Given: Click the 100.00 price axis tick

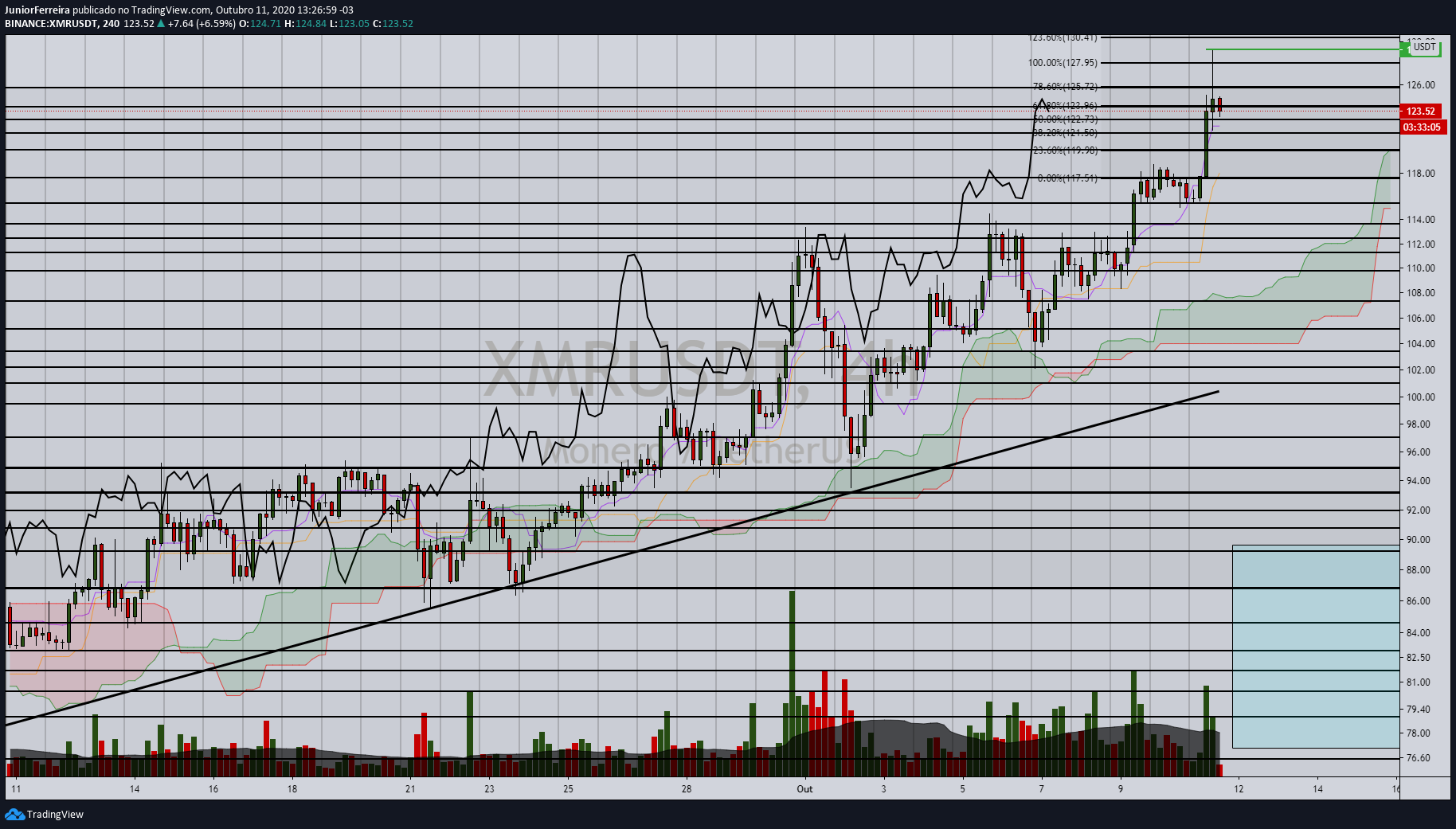Looking at the screenshot, I should (1421, 397).
